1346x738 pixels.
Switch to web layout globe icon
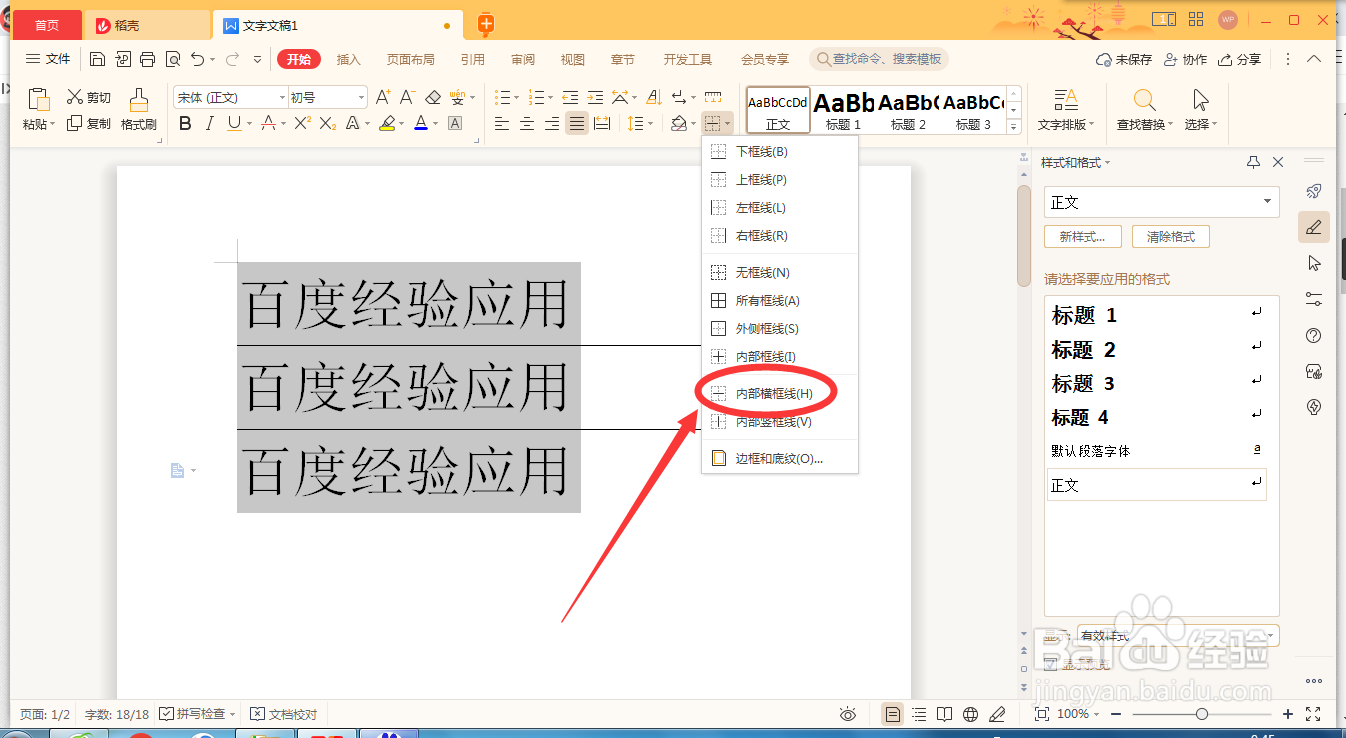point(970,714)
